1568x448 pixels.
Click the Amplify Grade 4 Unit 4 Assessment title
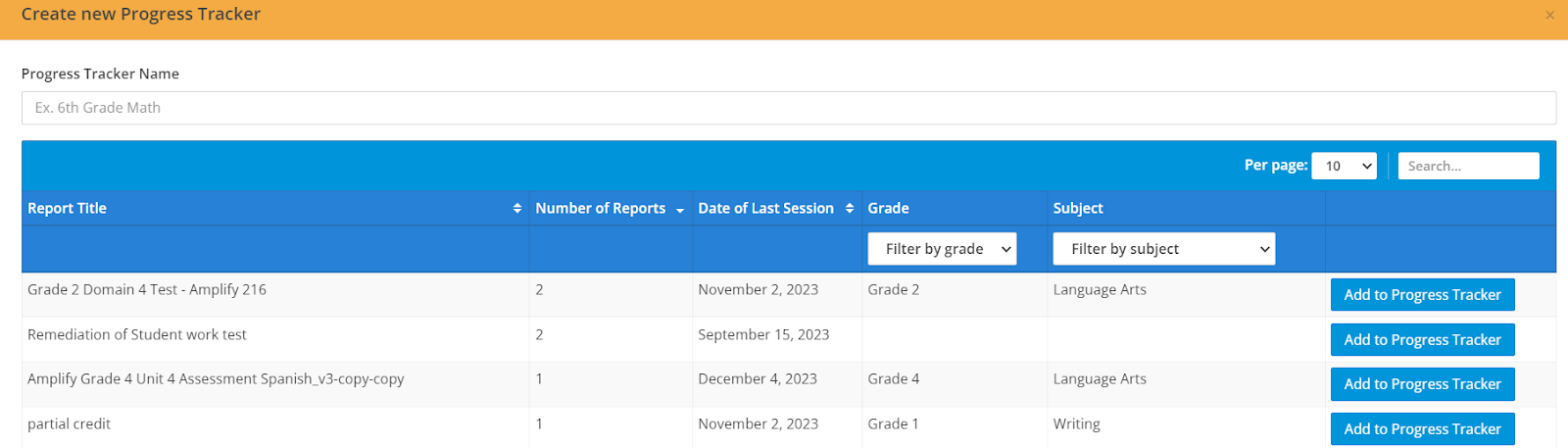[x=216, y=379]
